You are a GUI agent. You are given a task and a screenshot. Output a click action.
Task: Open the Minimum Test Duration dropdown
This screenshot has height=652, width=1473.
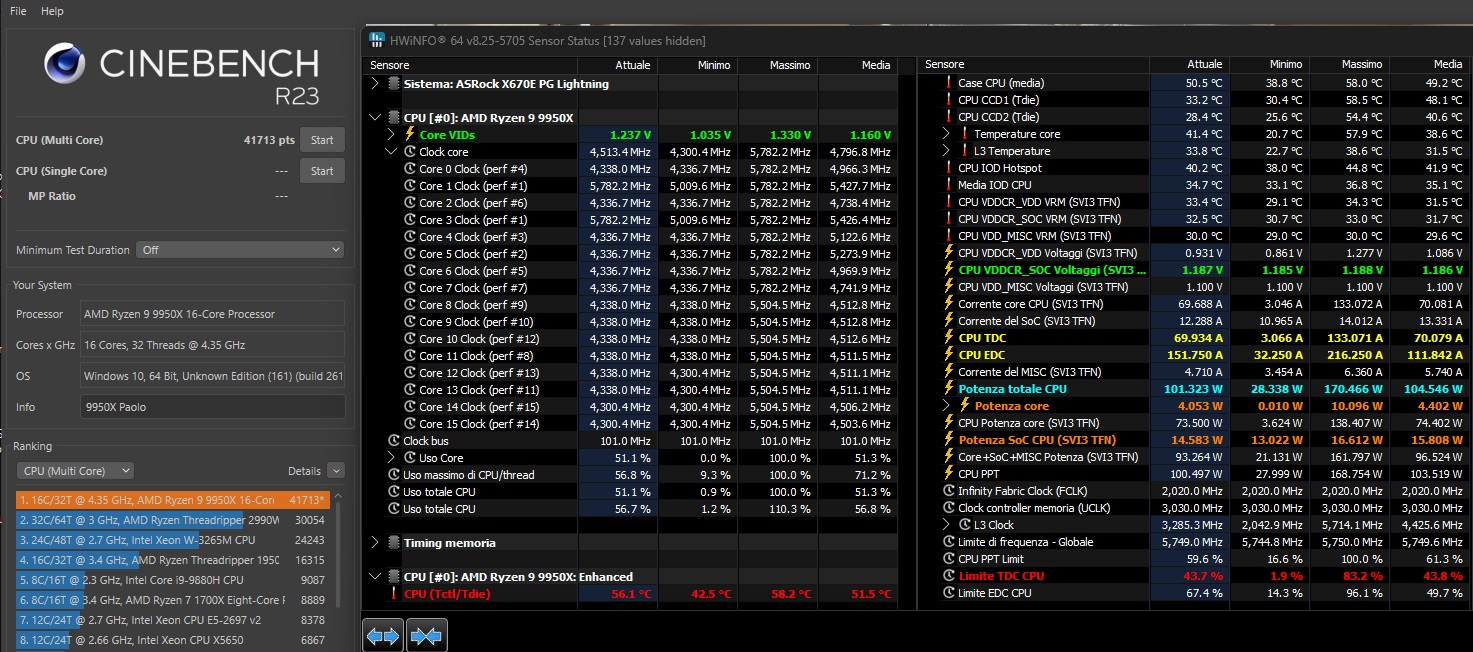click(x=240, y=250)
